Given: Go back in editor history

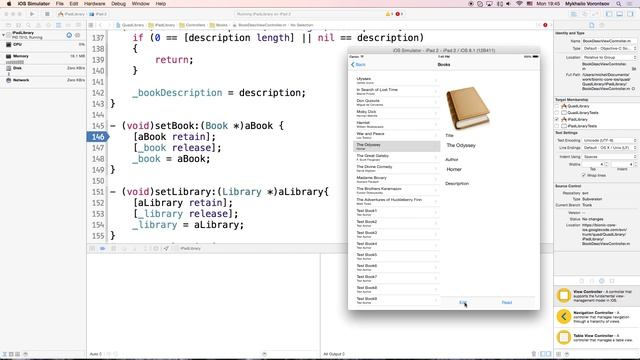Looking at the screenshot, I should tap(100, 25).
